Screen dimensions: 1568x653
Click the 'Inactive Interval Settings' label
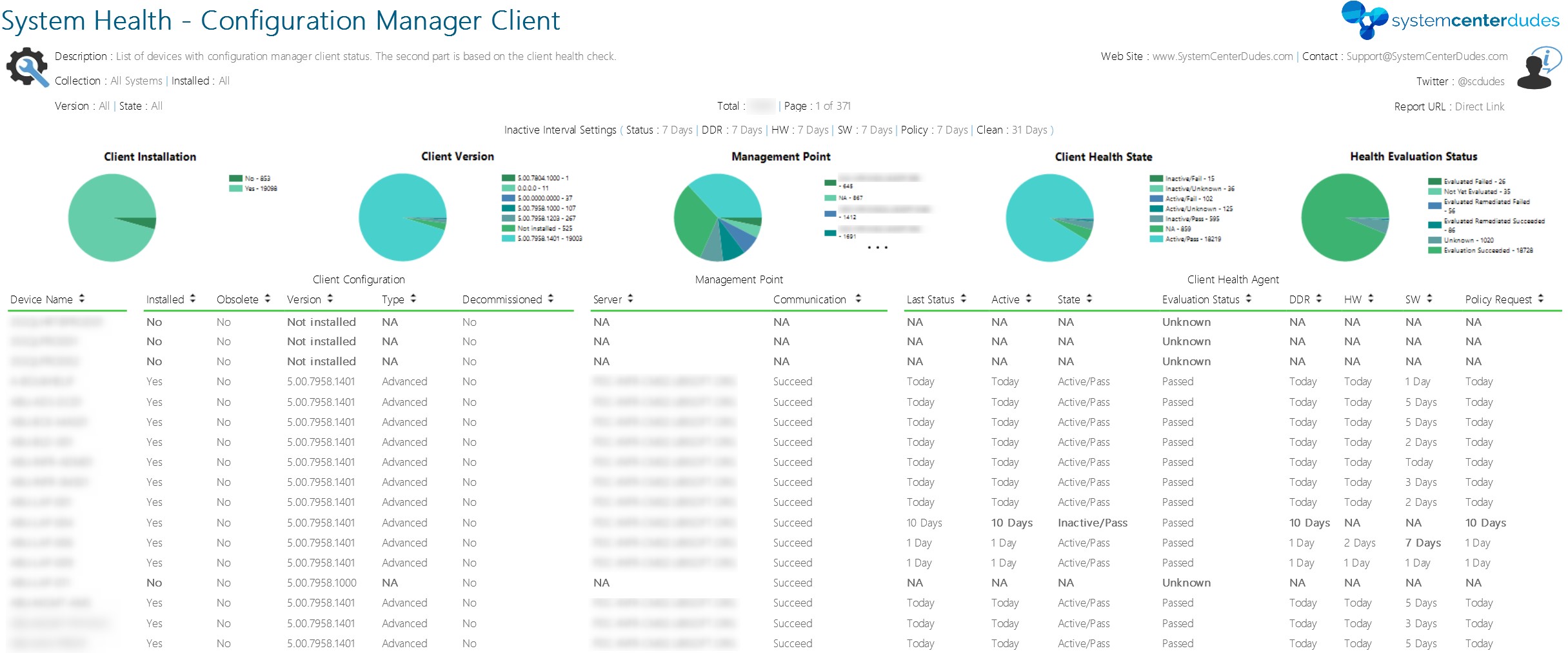(560, 130)
